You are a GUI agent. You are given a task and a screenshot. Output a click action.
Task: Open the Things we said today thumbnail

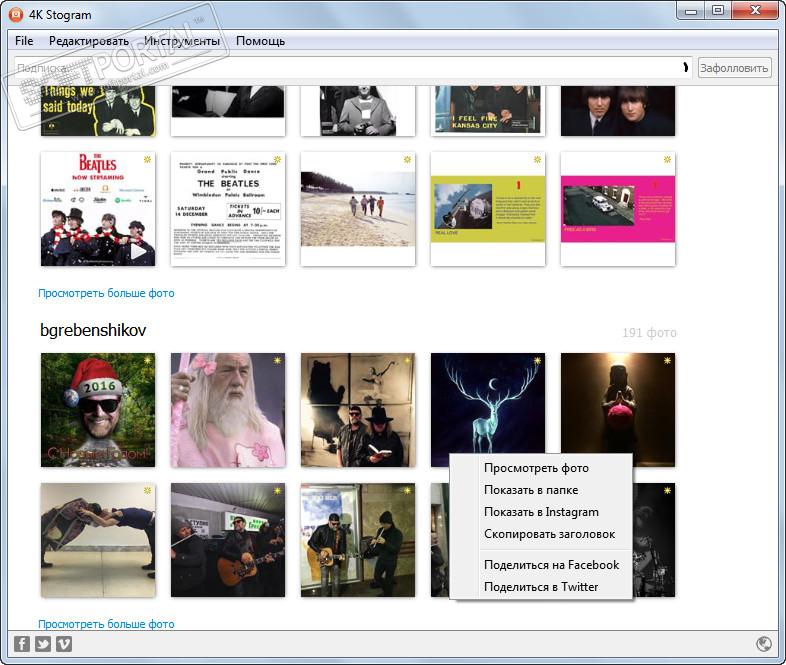coord(98,110)
